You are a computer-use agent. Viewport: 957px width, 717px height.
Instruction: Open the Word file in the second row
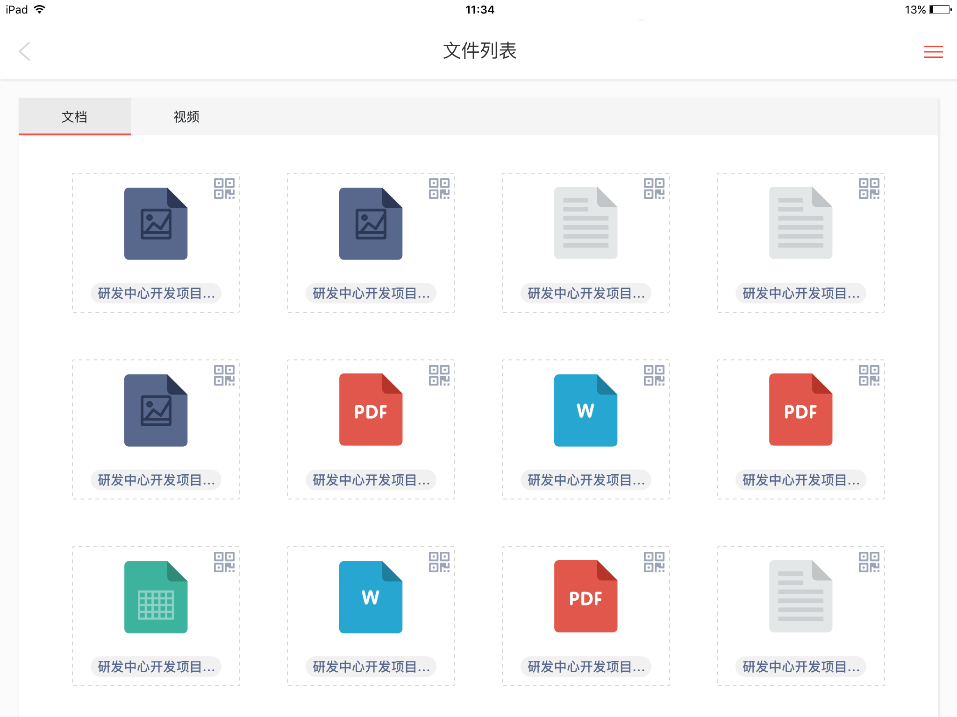[585, 410]
